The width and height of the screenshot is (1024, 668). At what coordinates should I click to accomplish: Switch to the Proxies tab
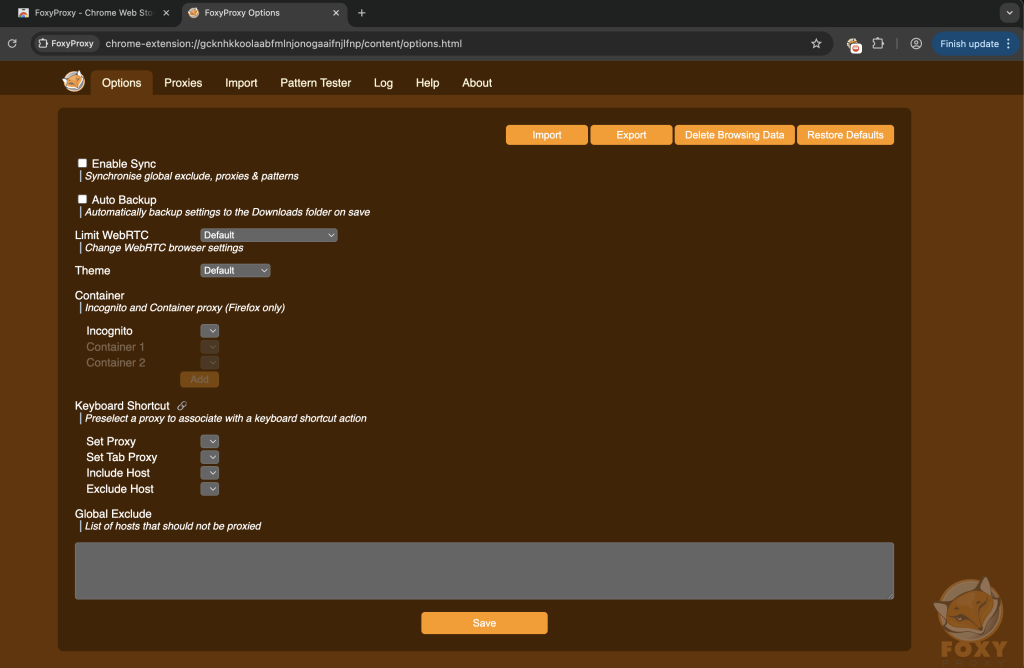pyautogui.click(x=183, y=83)
